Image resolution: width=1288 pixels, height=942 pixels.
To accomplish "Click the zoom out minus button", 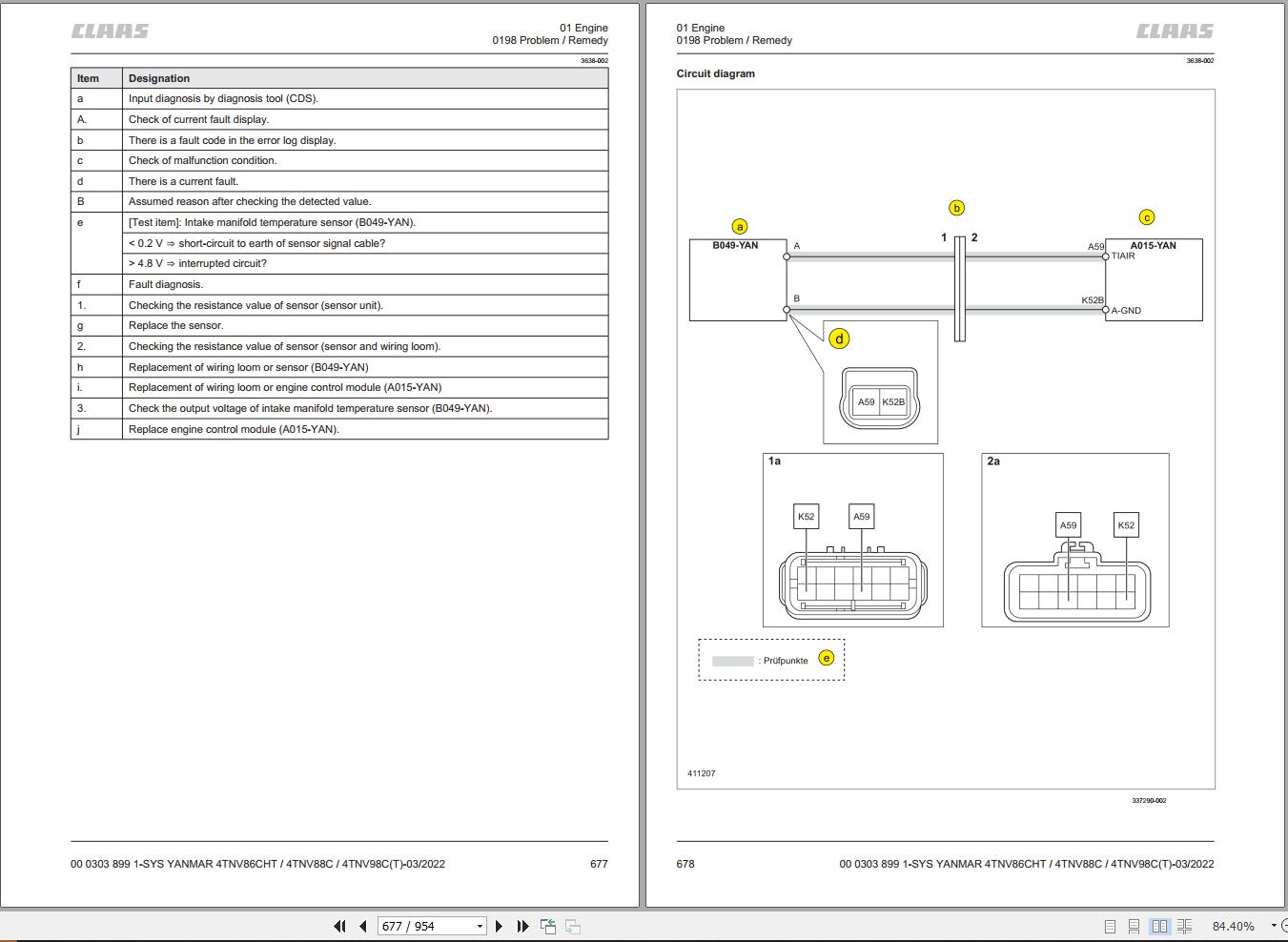I will 1285,926.
